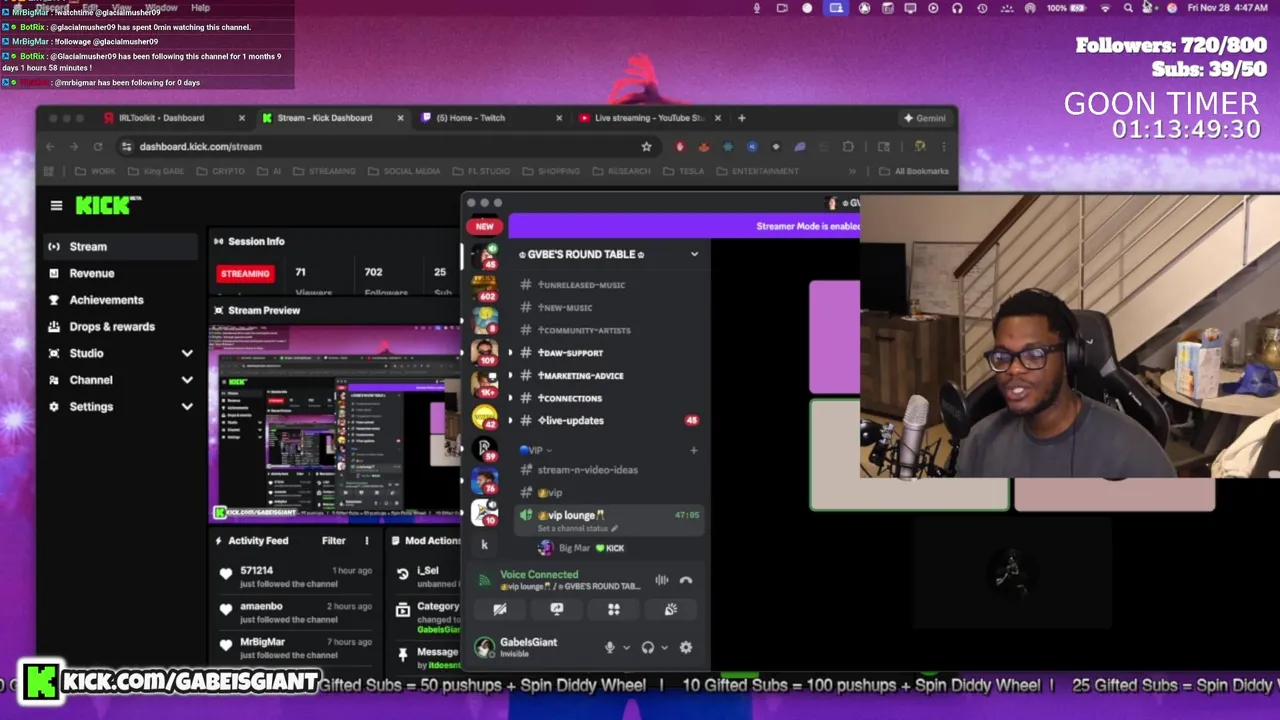Viewport: 1280px width, 720px height.
Task: Switch to the IRLToolkit Dashboard tab
Action: (161, 118)
